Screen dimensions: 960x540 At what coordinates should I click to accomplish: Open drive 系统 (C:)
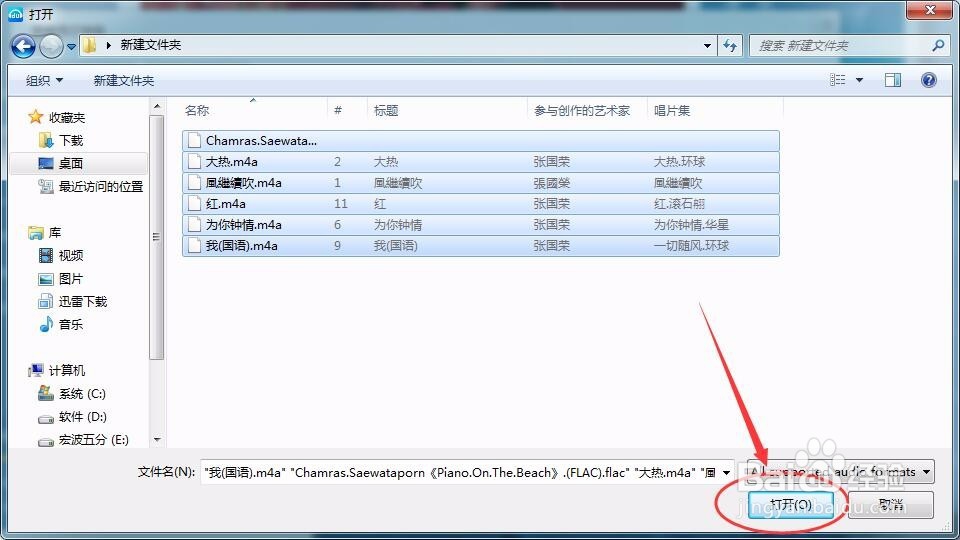click(x=82, y=394)
